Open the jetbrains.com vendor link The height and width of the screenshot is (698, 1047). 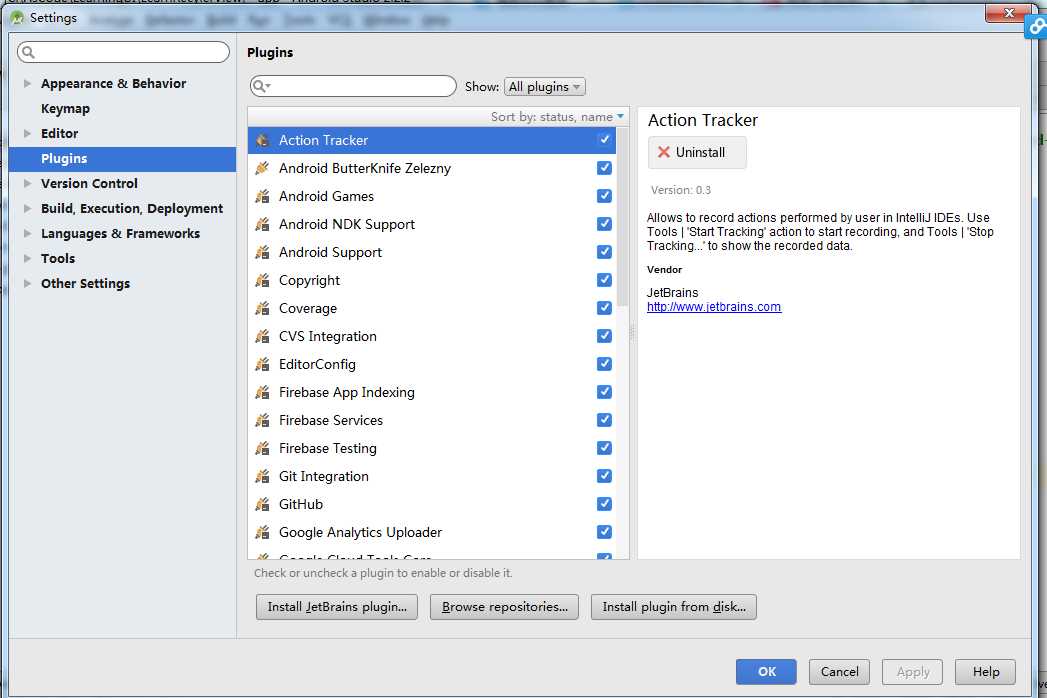714,307
